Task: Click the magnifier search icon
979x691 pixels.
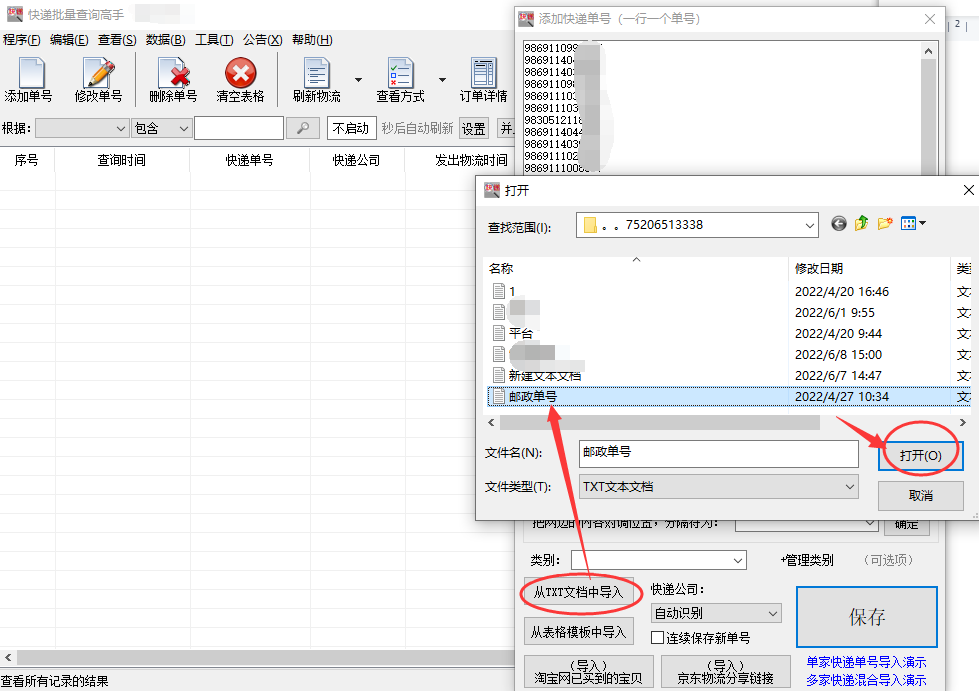Action: click(302, 128)
